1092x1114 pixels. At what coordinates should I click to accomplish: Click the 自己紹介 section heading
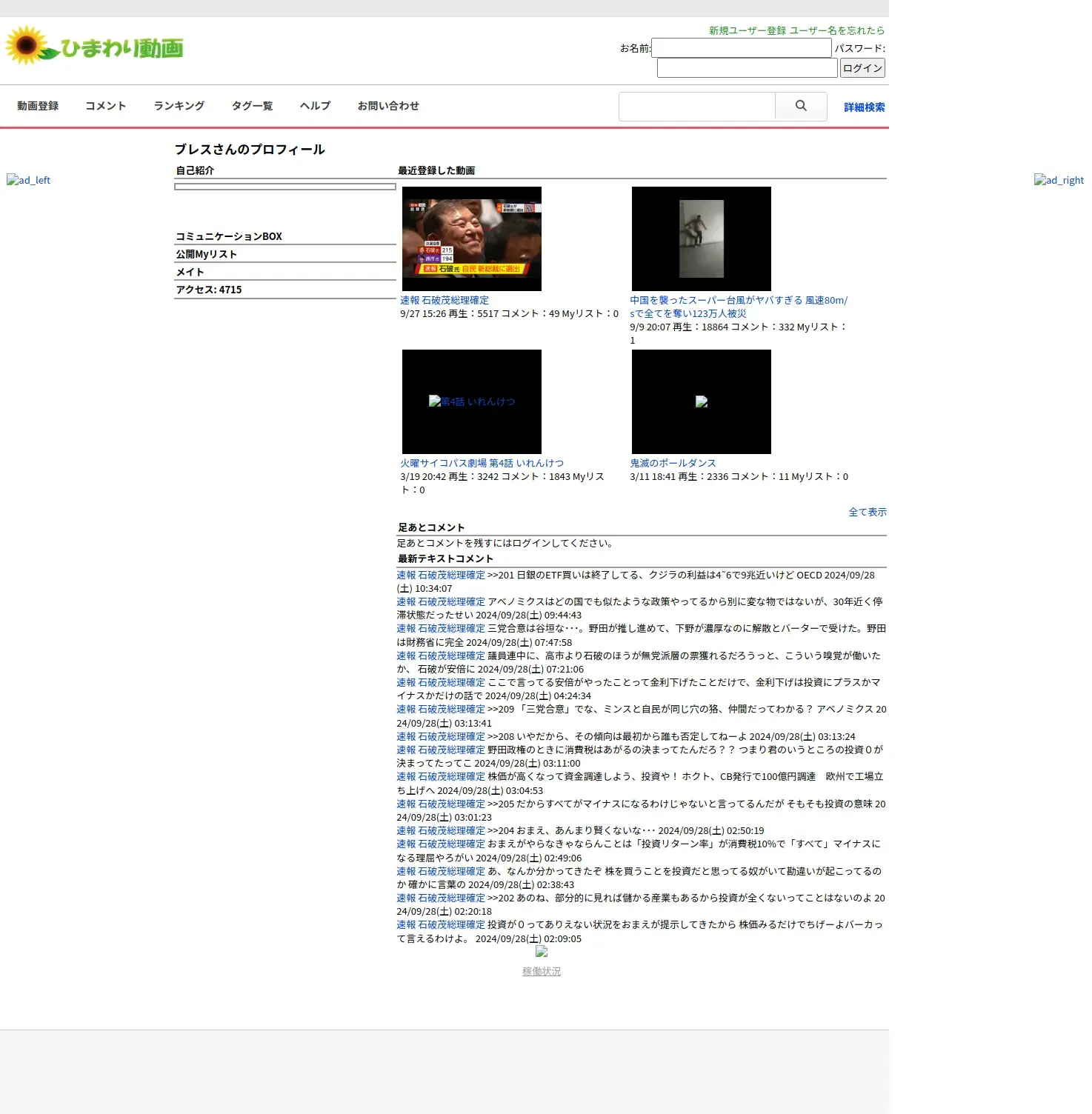195,170
